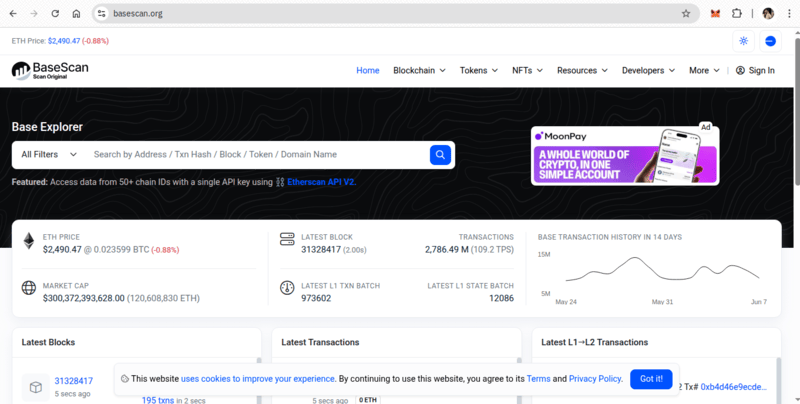Screen dimensions: 800x404
Task: Go forward using browser forward arrow
Action: tap(34, 14)
